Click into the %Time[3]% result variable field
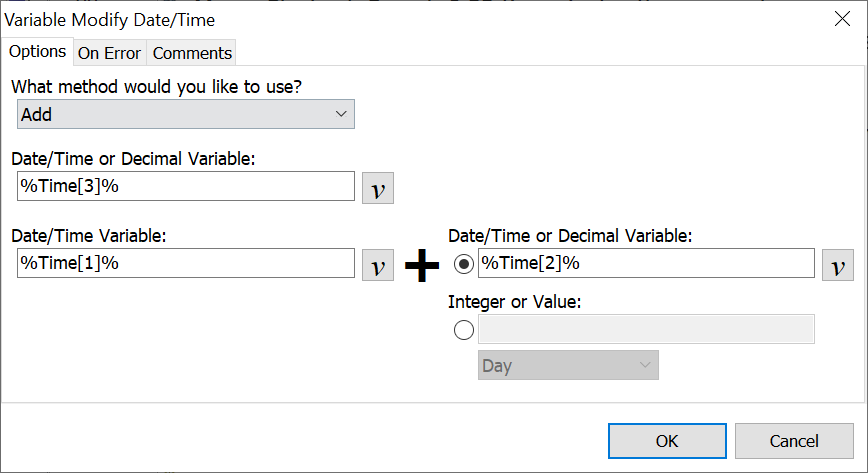868x473 pixels. [186, 187]
